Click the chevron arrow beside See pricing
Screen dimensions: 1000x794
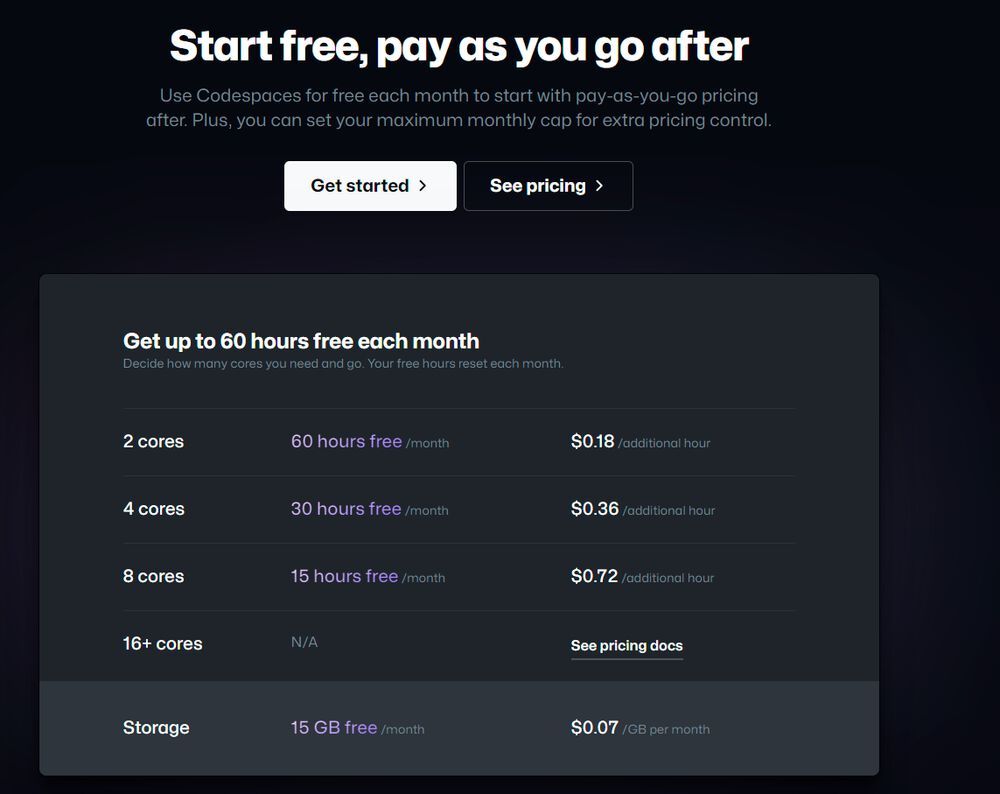tap(599, 186)
